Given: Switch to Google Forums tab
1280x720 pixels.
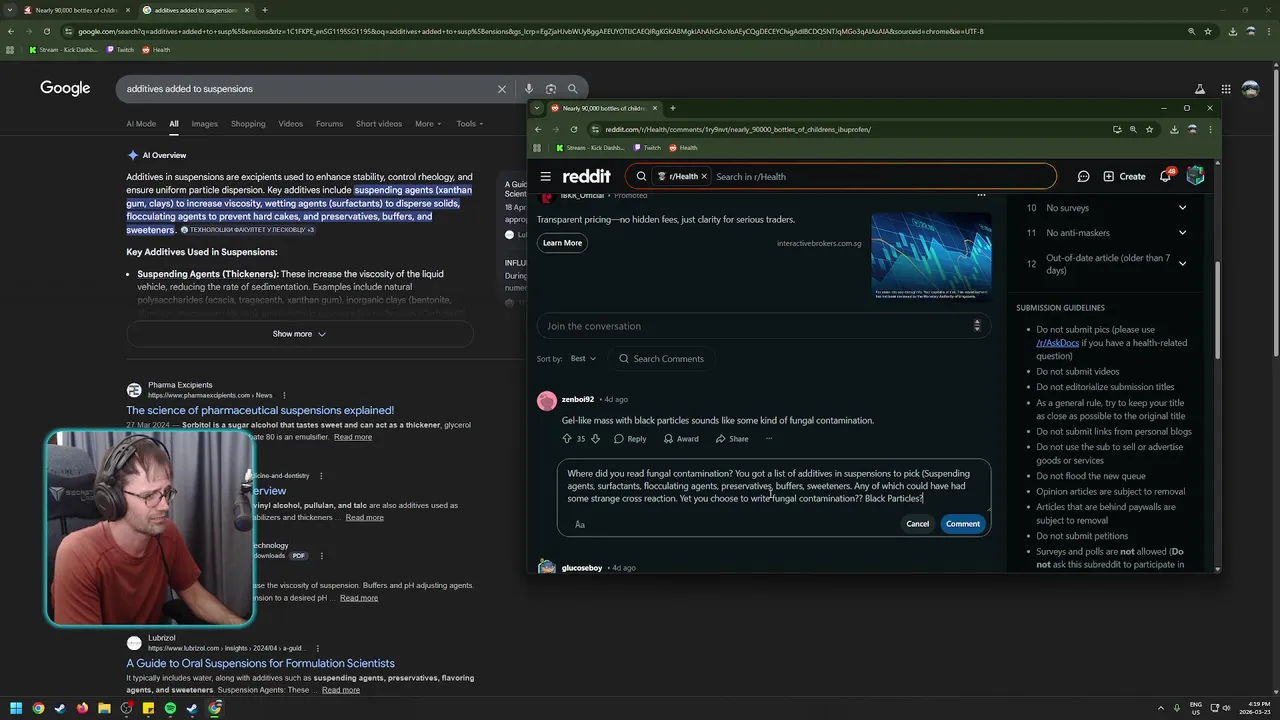Looking at the screenshot, I should tap(329, 124).
